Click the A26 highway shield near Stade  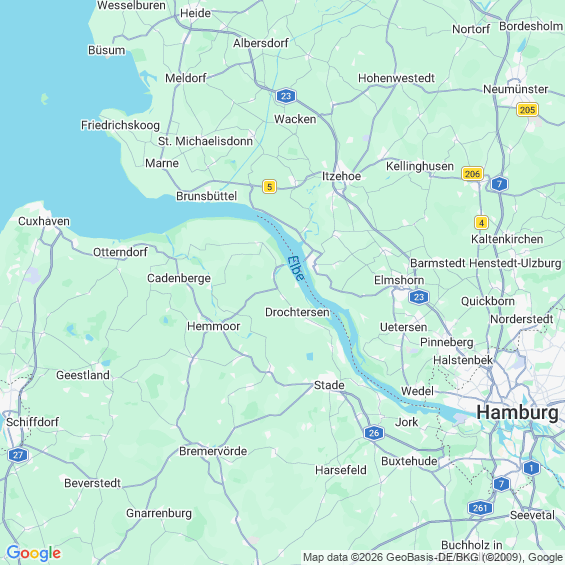click(x=374, y=433)
